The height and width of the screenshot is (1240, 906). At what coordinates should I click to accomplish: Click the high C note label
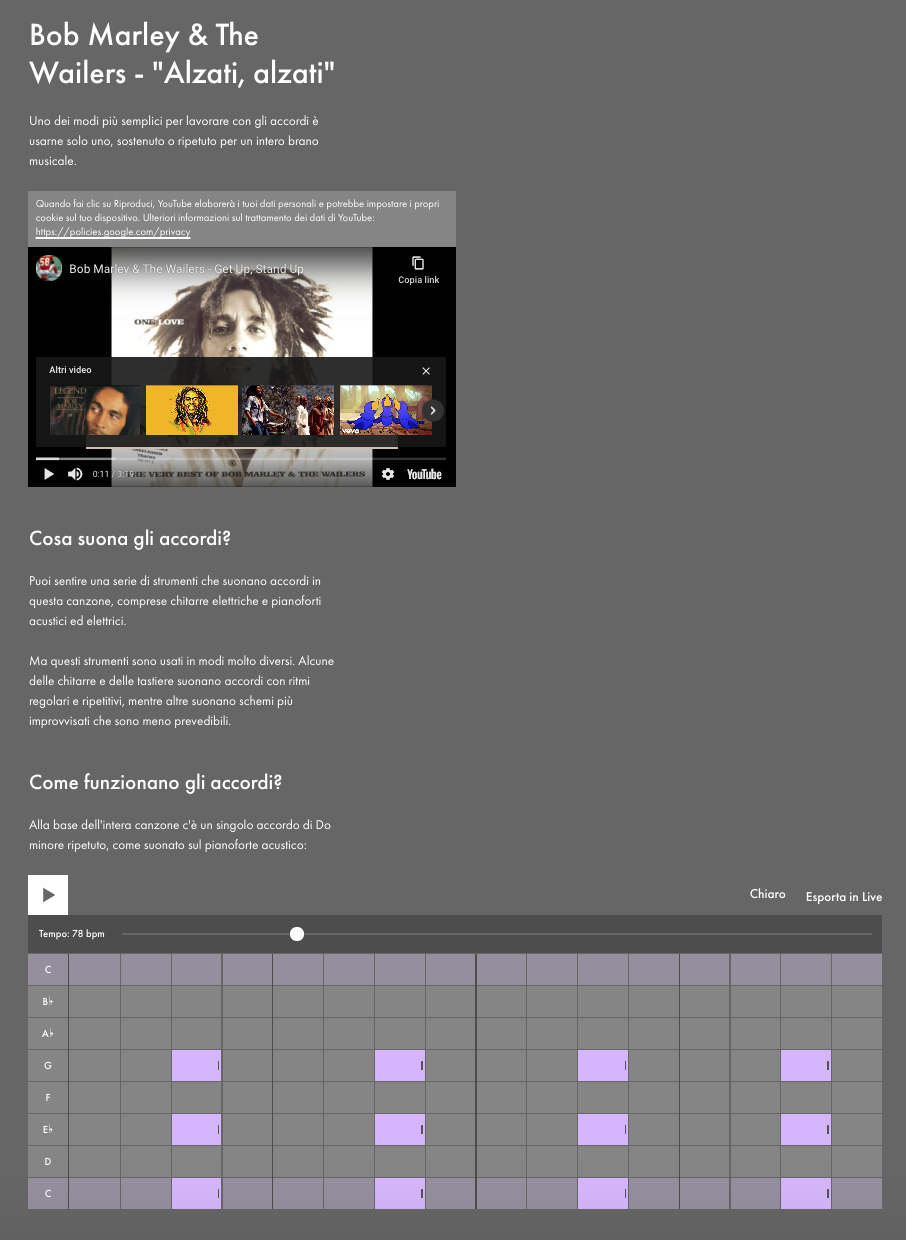pyautogui.click(x=48, y=970)
